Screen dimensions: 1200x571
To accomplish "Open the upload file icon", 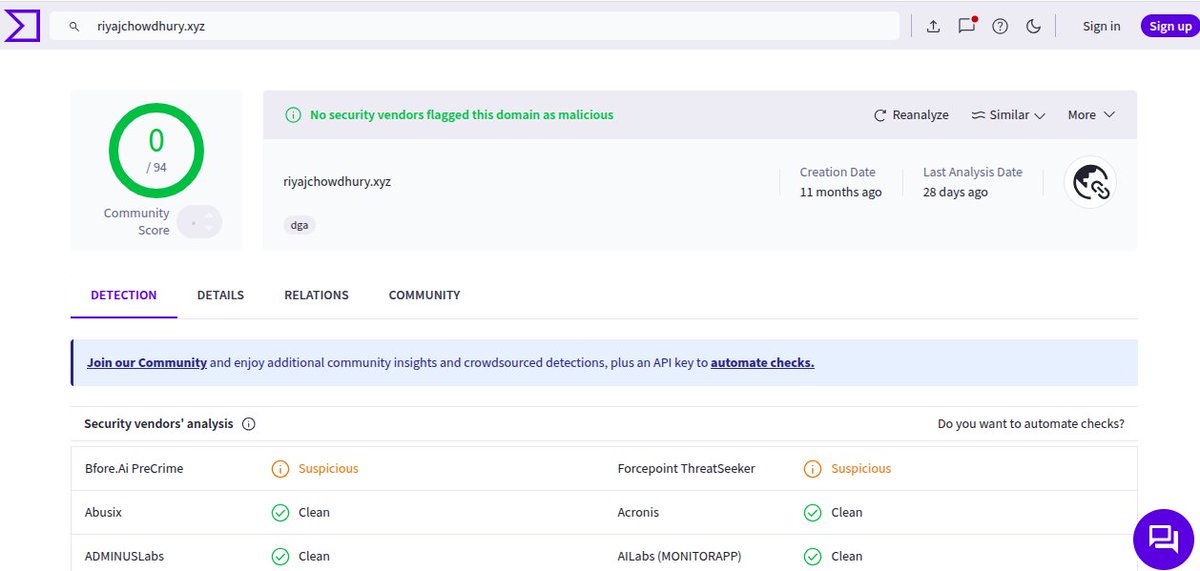I will pos(933,27).
